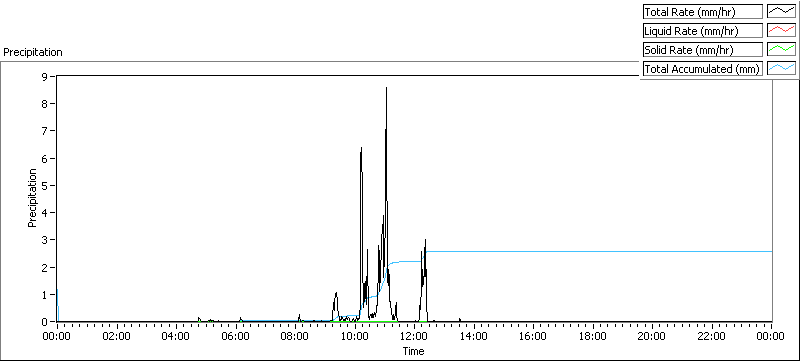Click the 02:00 time axis tick label
800x361 pixels.
tap(117, 336)
